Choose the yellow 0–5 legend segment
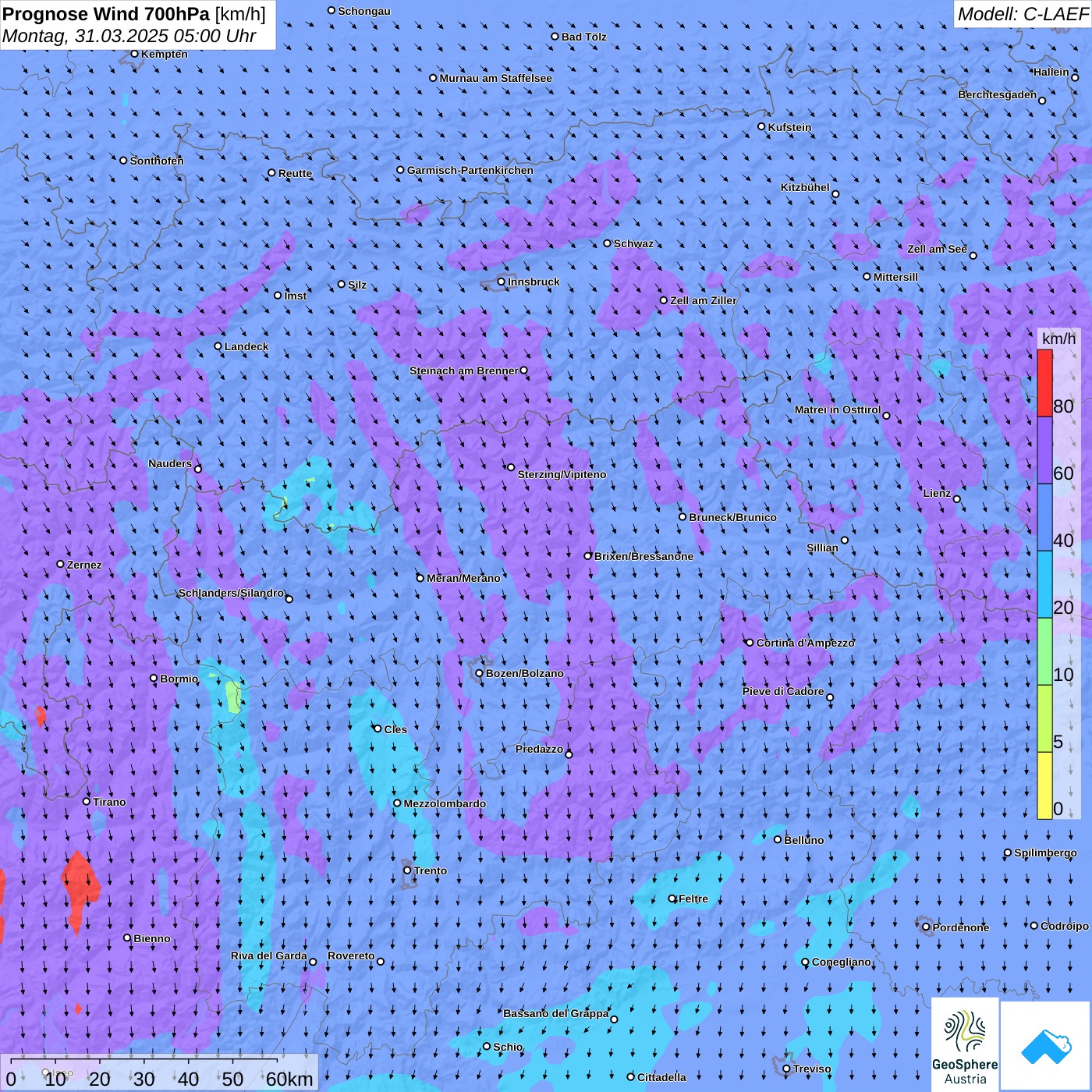The image size is (1092, 1092). 1044,785
